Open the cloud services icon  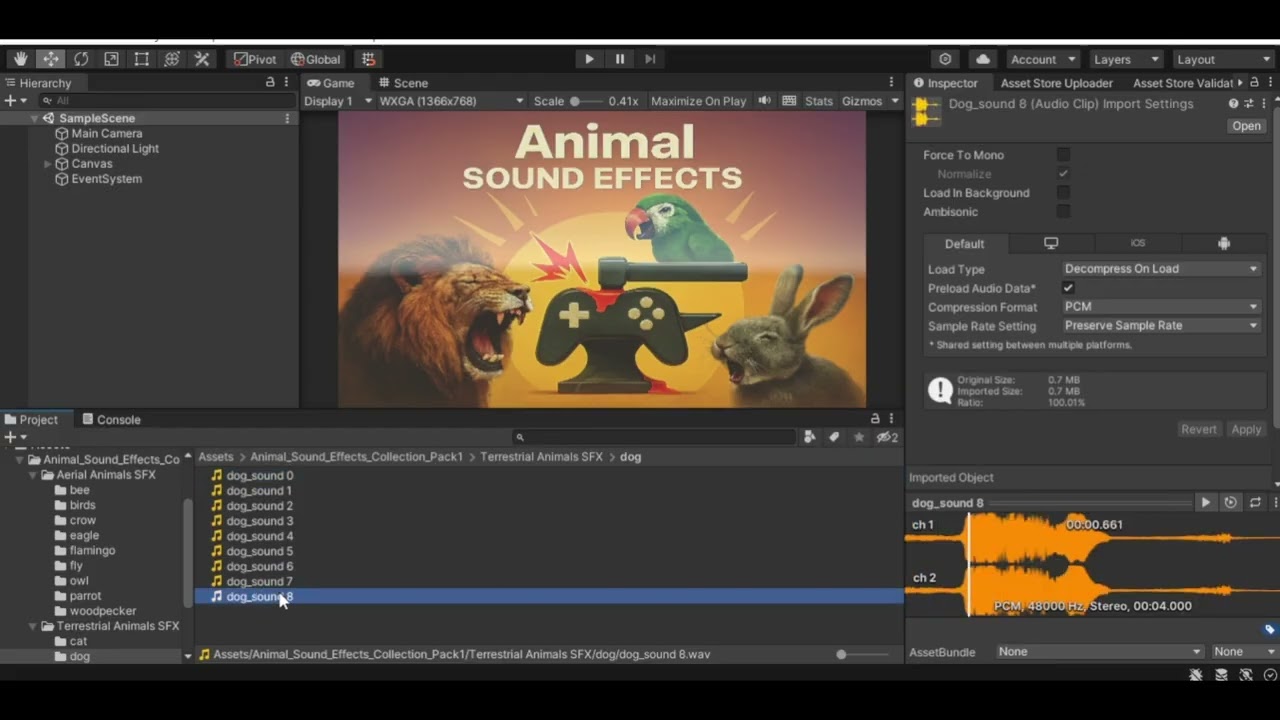click(x=983, y=59)
